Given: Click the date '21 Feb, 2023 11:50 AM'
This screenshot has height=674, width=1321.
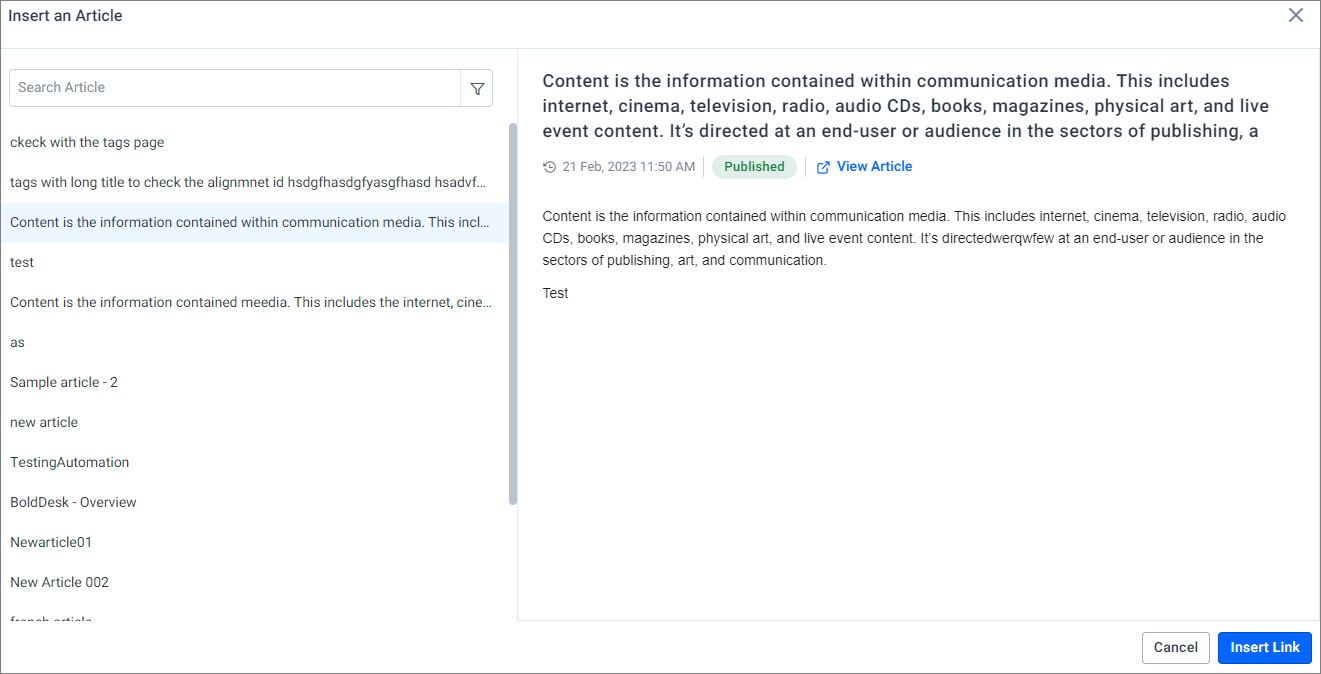Looking at the screenshot, I should coord(628,167).
